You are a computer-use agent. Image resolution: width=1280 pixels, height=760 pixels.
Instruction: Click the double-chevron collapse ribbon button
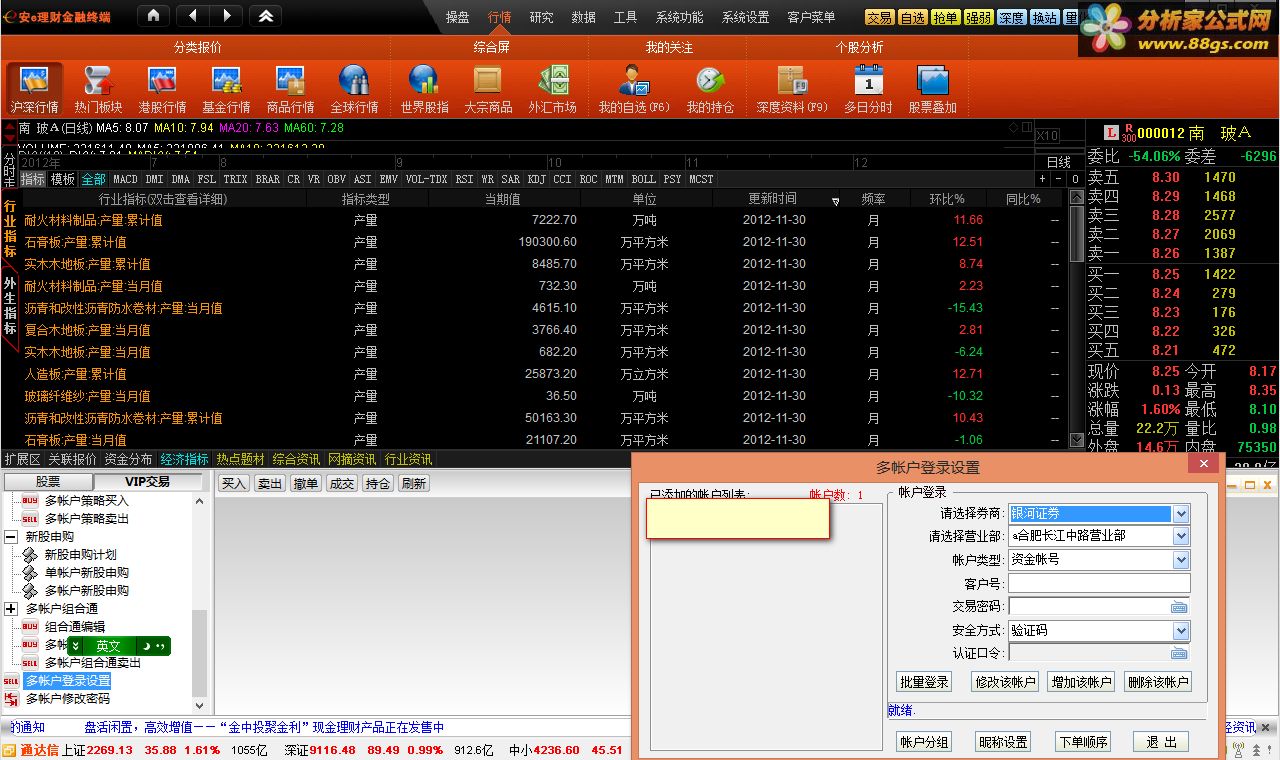(265, 15)
